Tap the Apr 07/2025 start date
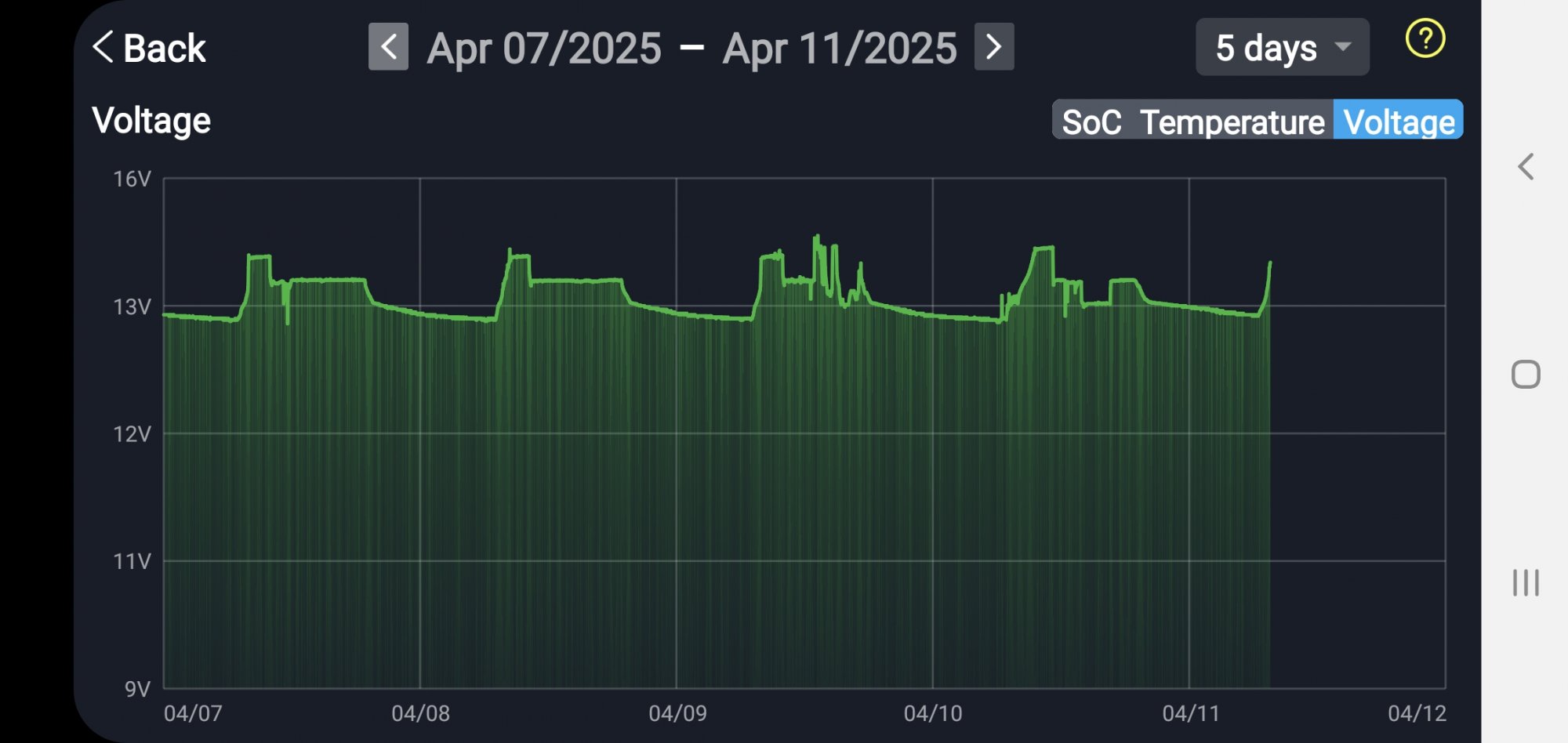The width and height of the screenshot is (1568, 743). [544, 49]
